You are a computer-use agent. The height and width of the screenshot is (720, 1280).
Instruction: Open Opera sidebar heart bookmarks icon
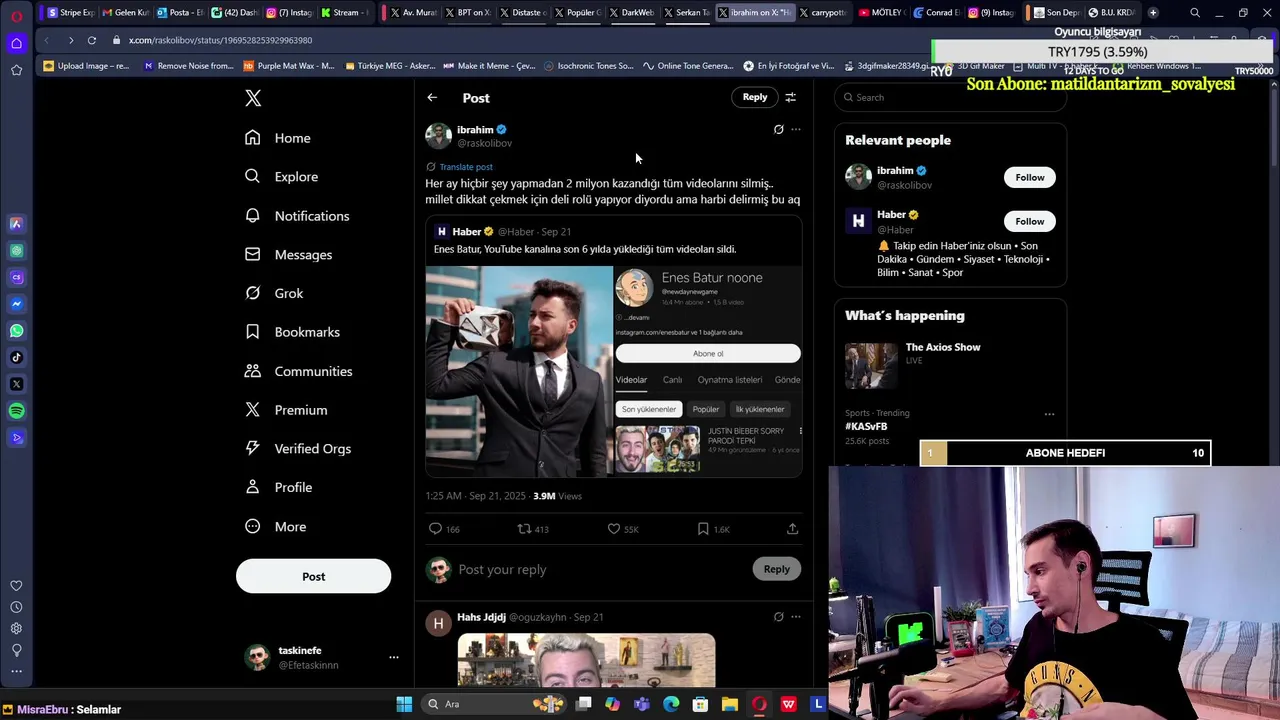coord(16,586)
